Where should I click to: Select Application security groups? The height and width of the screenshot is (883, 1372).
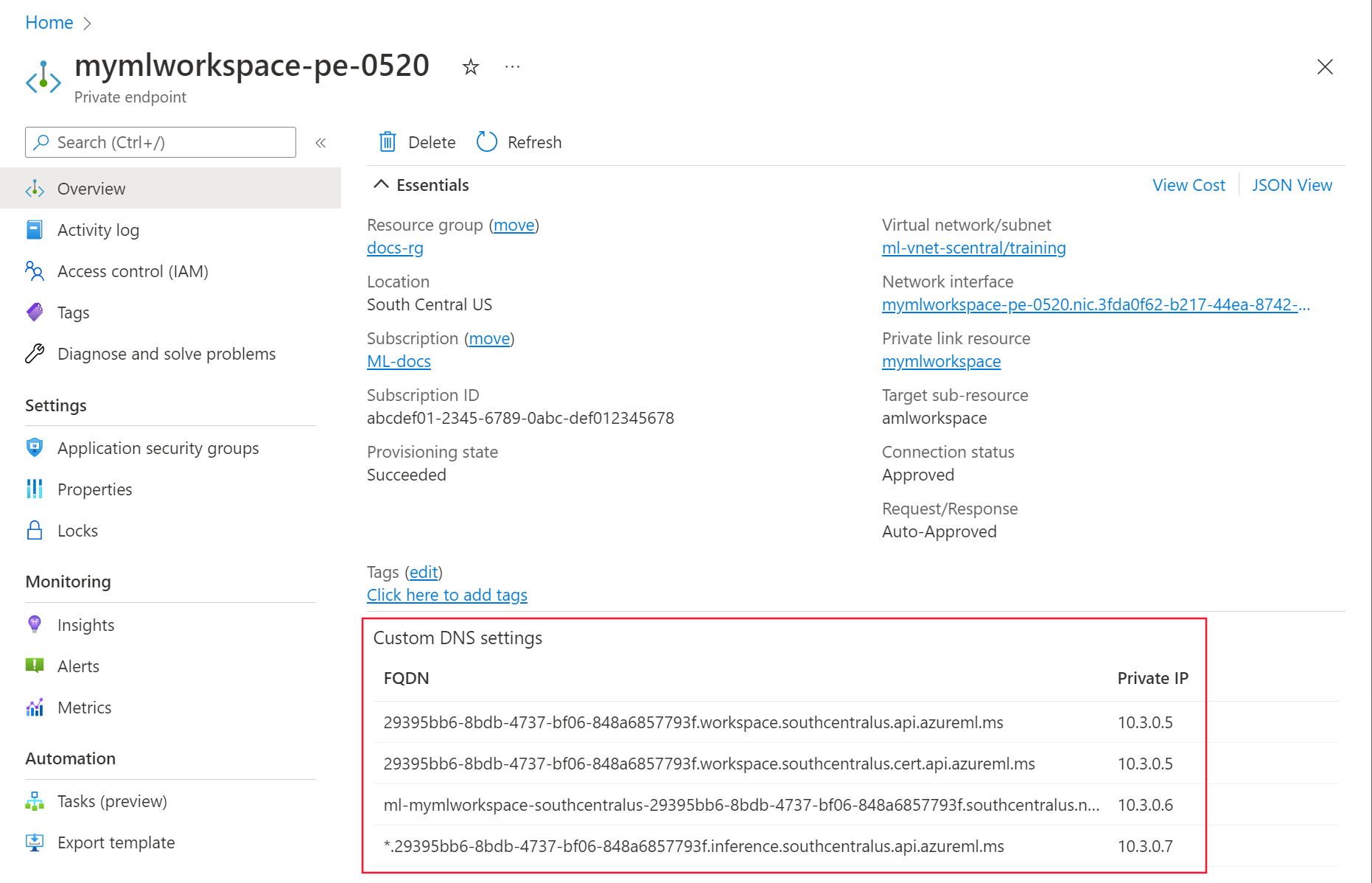158,448
